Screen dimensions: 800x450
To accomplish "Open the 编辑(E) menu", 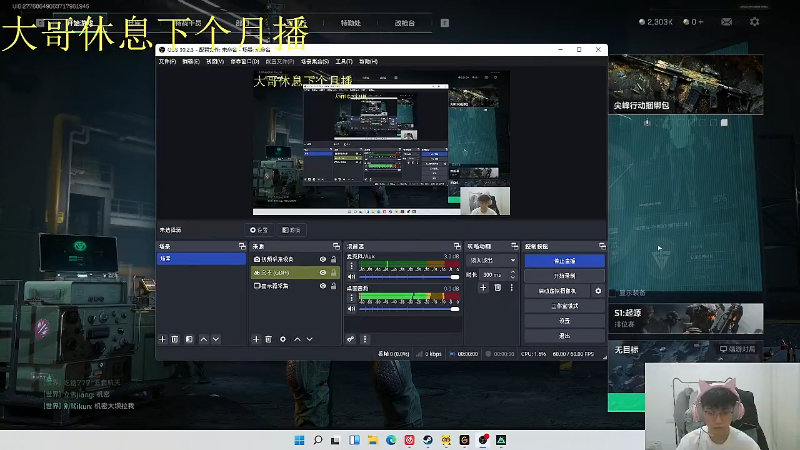I will pyautogui.click(x=191, y=61).
